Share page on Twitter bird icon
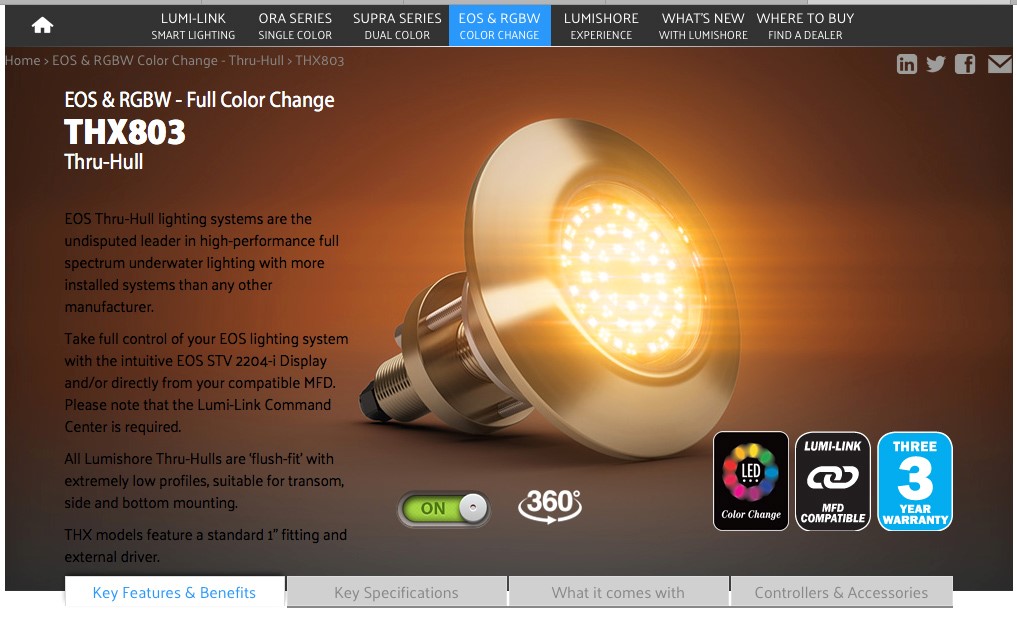1017x618 pixels. [x=936, y=64]
